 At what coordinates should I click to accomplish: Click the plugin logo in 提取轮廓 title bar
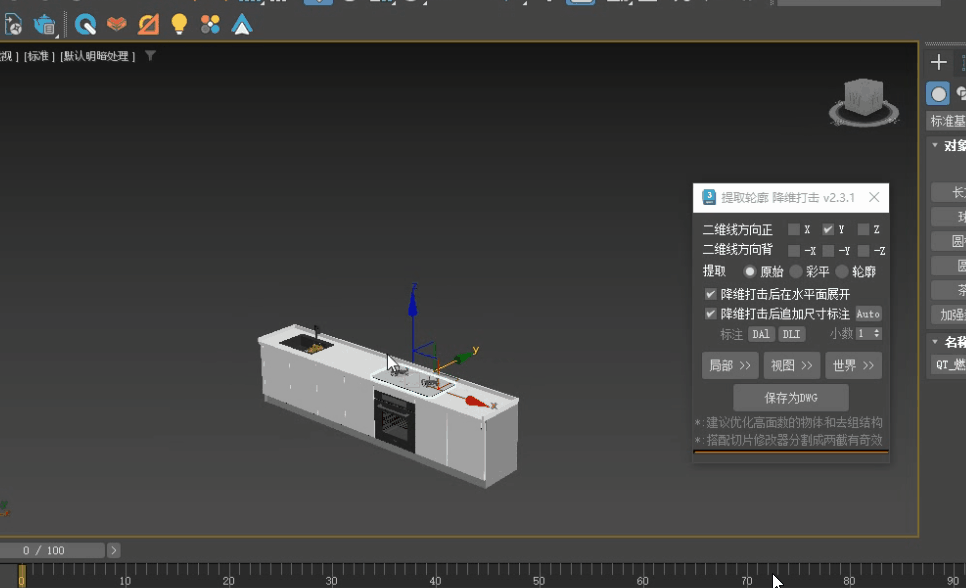[x=709, y=197]
